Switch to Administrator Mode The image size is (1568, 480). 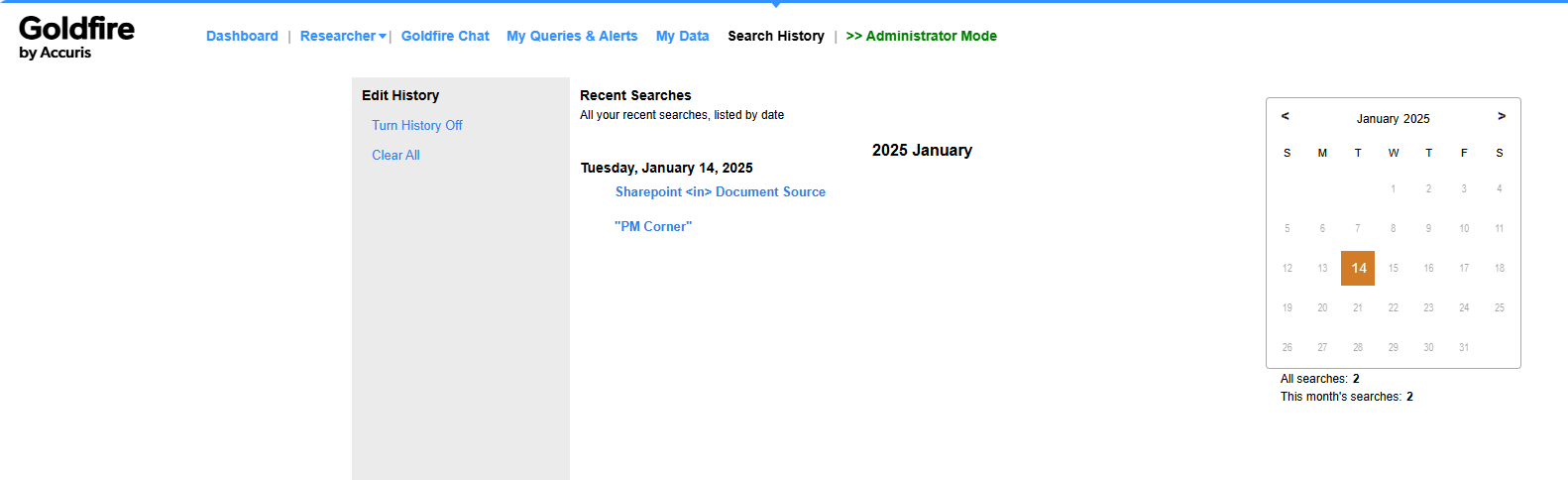pos(922,36)
